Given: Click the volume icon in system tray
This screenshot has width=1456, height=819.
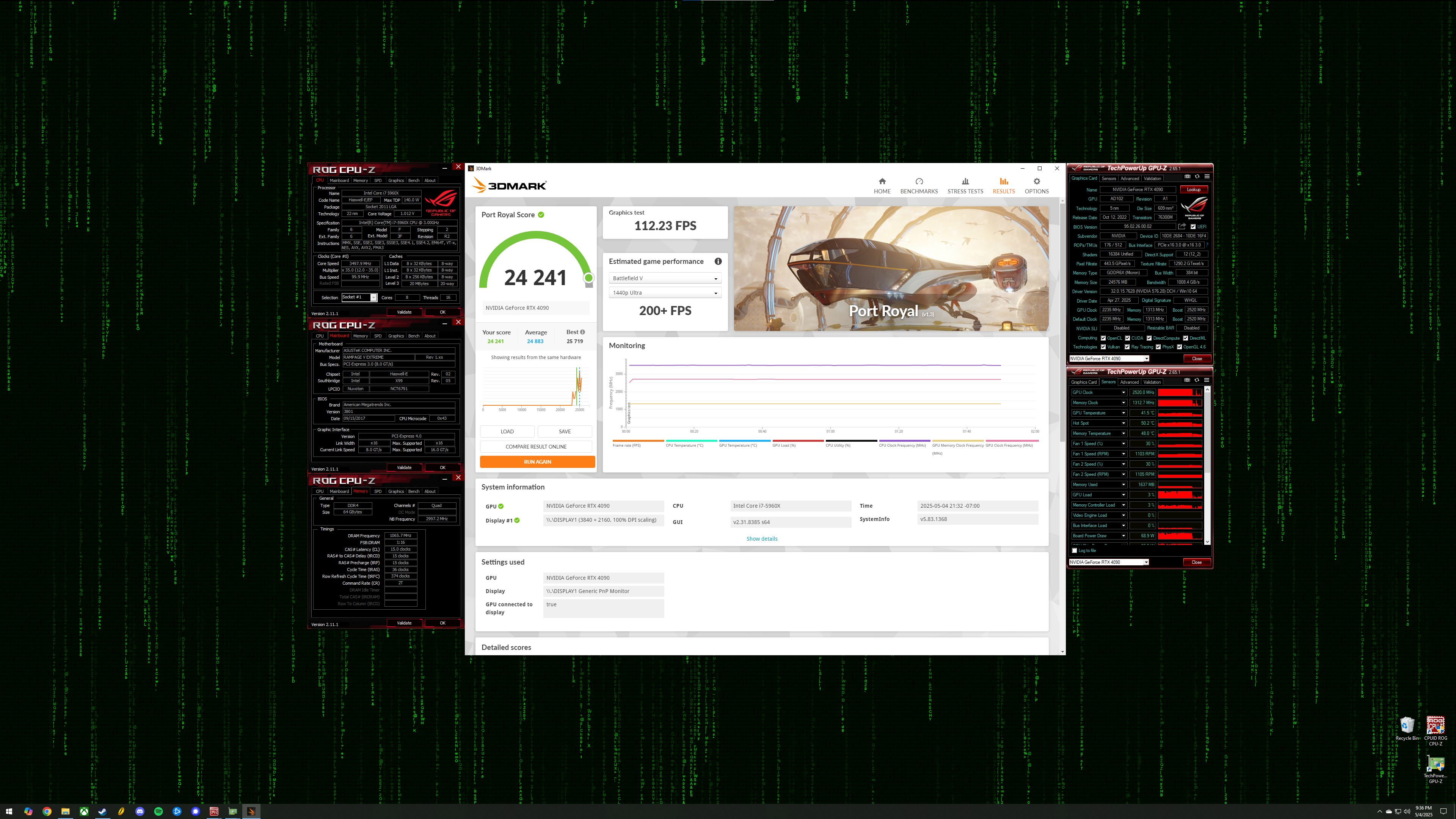Looking at the screenshot, I should [1407, 812].
